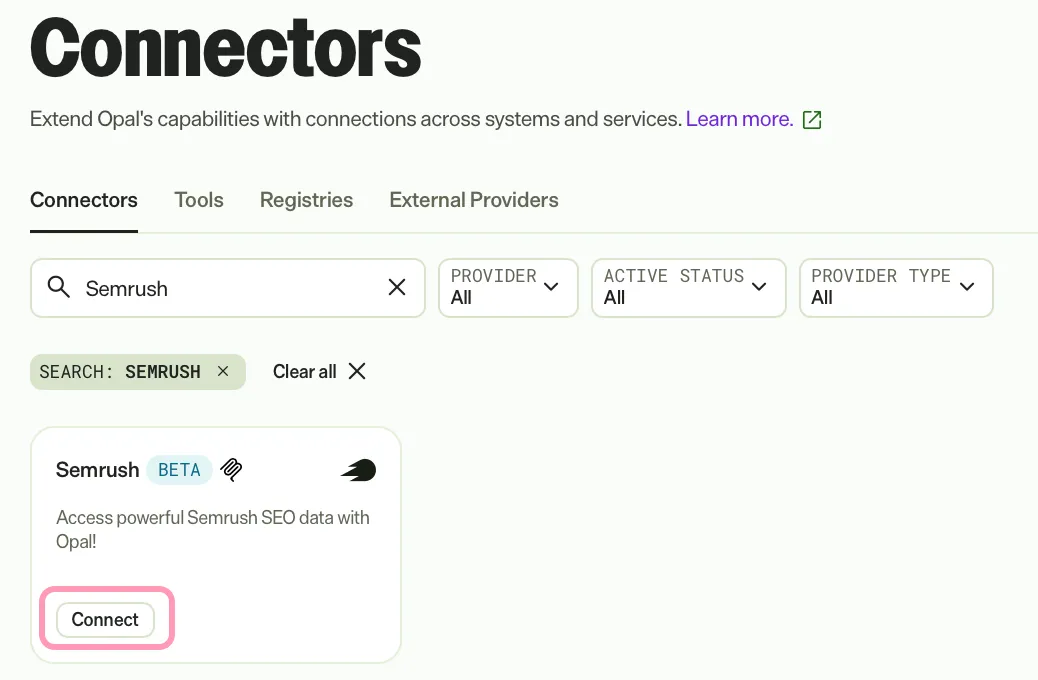1038x680 pixels.
Task: Open the Registries tab
Action: click(307, 200)
